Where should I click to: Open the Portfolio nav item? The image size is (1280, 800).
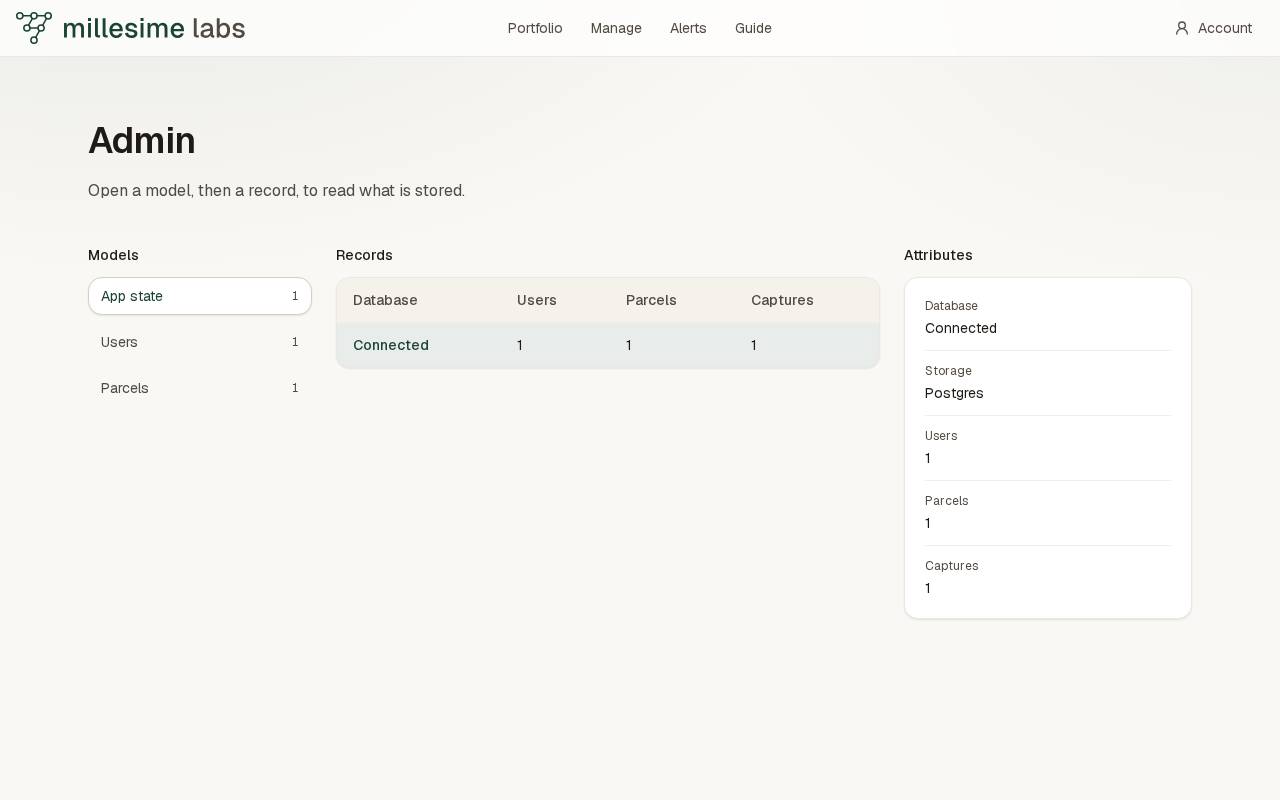pos(535,28)
